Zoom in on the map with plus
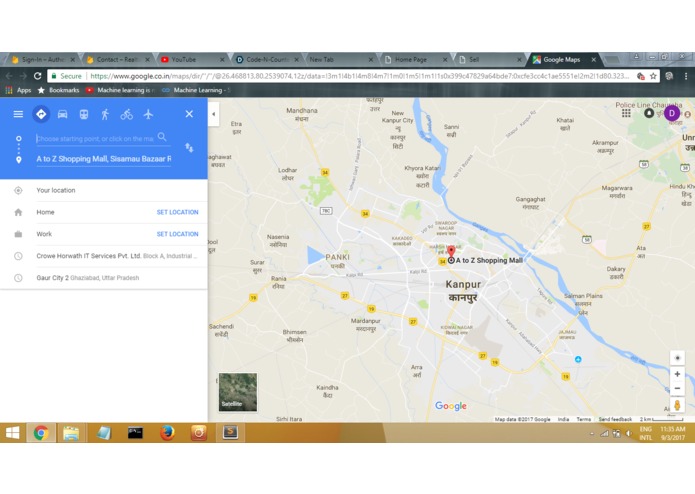695x494 pixels. click(677, 374)
